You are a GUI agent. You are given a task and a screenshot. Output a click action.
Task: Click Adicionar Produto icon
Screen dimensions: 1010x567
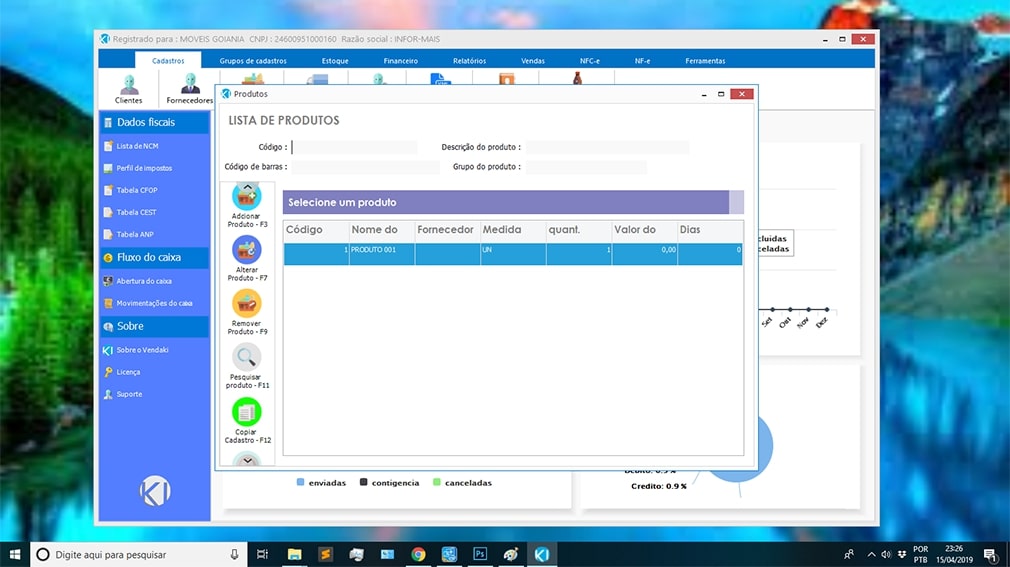[246, 197]
